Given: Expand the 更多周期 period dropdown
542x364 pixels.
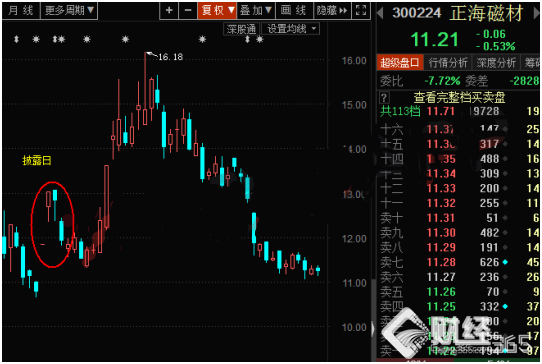Looking at the screenshot, I should 69,10.
